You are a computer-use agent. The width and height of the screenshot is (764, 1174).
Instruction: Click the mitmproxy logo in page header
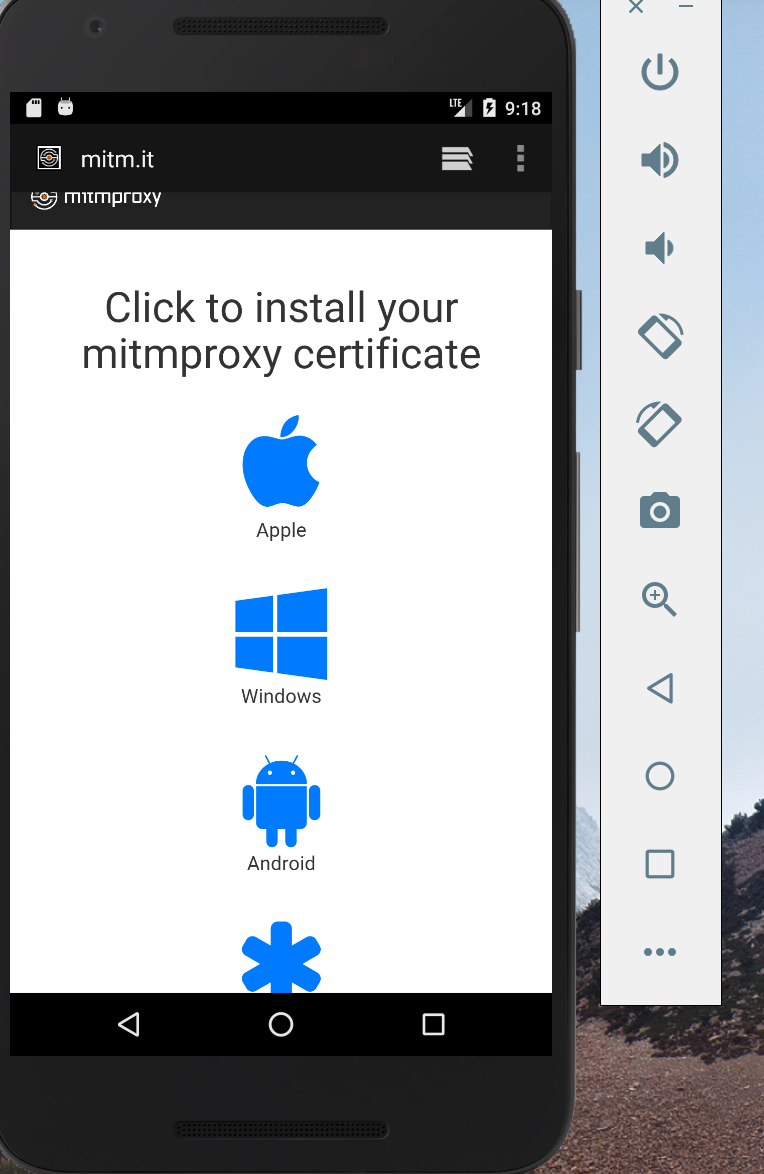click(96, 198)
